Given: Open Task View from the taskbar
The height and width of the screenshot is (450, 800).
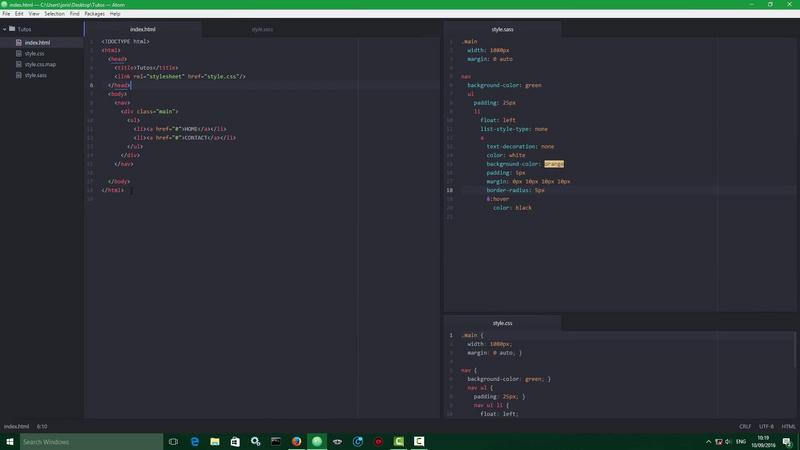Looking at the screenshot, I should coord(173,441).
